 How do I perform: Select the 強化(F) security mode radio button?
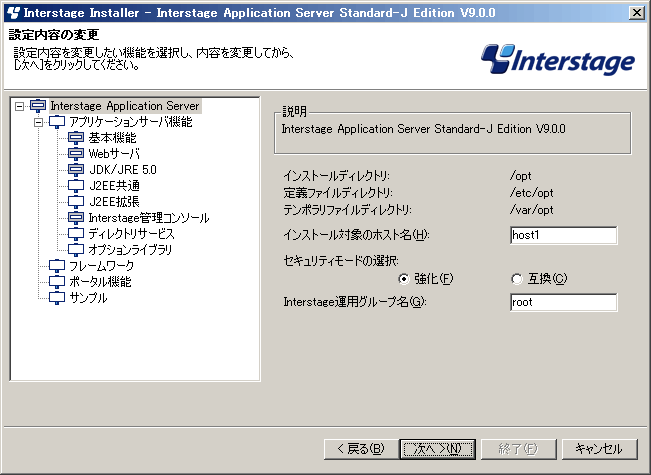tap(403, 279)
